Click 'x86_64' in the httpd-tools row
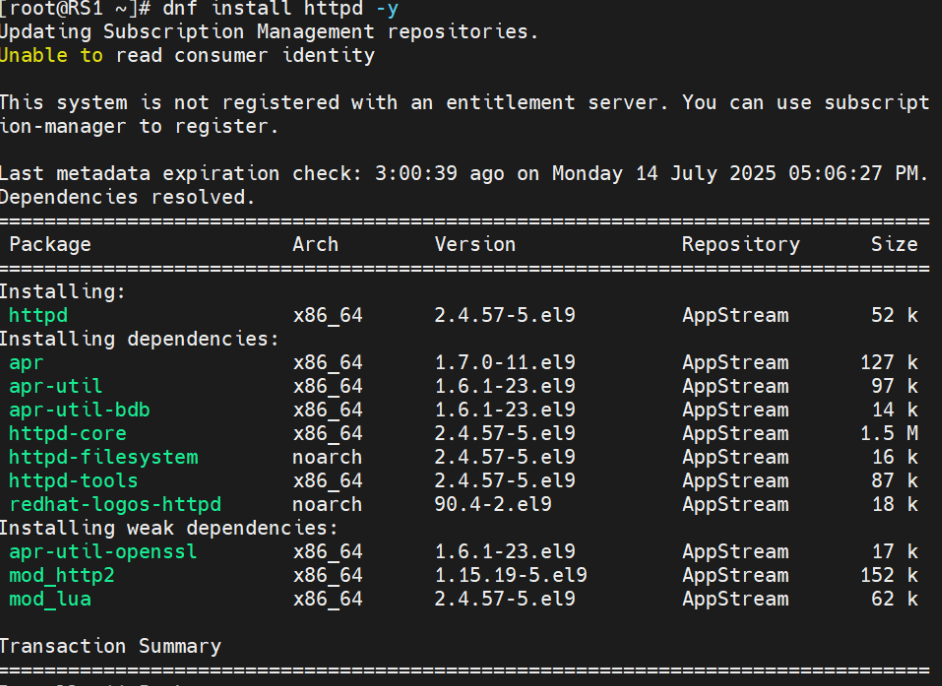The height and width of the screenshot is (686, 942). click(x=327, y=482)
